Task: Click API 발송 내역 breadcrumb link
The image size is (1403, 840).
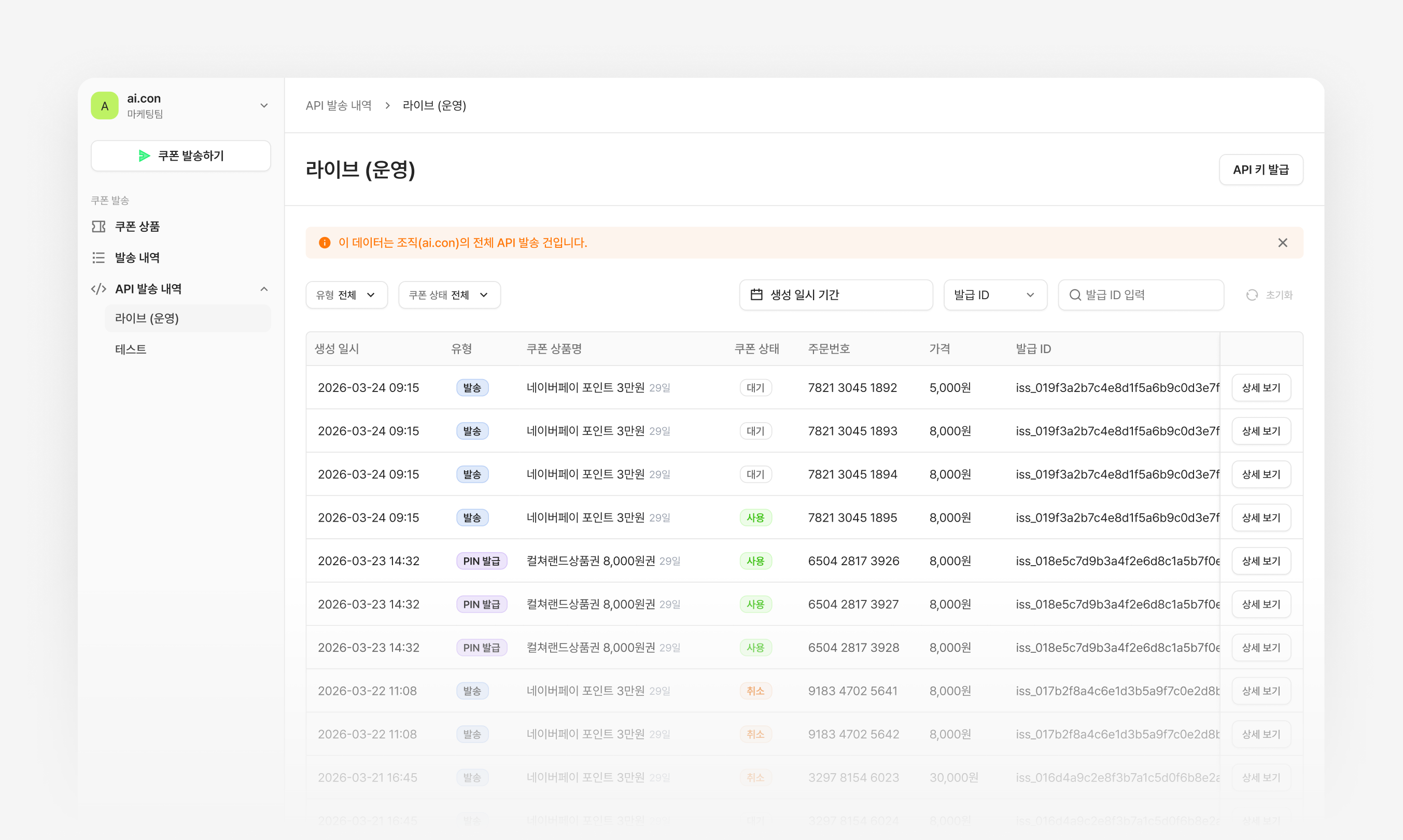Action: point(339,106)
